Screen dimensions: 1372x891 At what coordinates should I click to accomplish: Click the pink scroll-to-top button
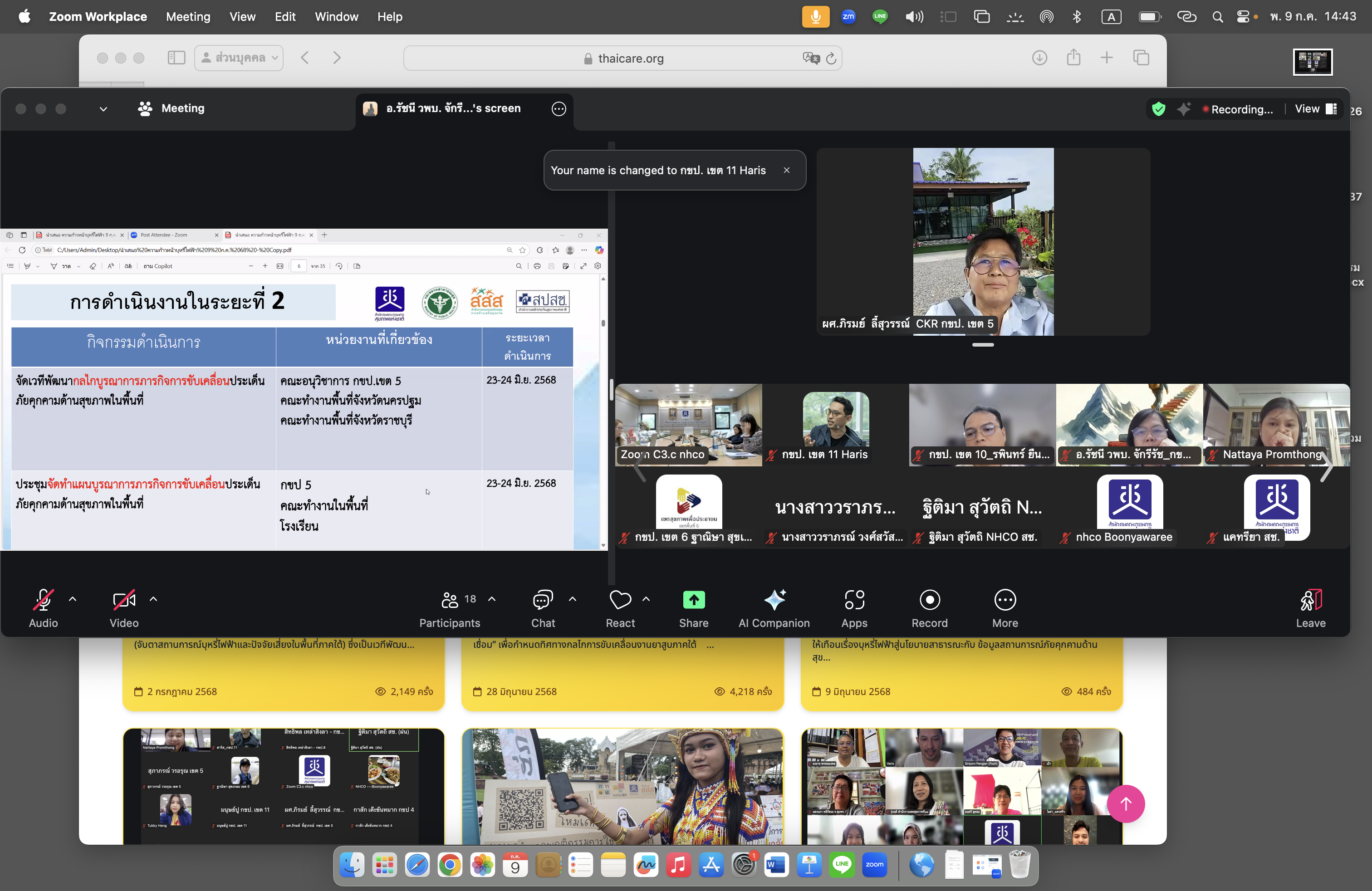[x=1125, y=803]
